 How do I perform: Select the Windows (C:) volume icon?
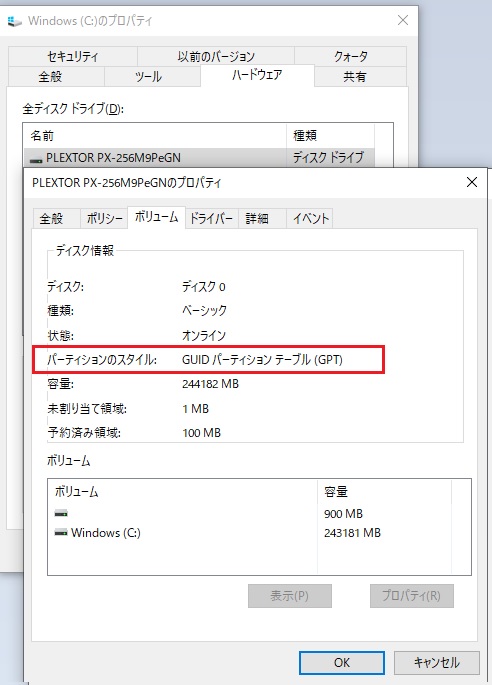point(61,533)
